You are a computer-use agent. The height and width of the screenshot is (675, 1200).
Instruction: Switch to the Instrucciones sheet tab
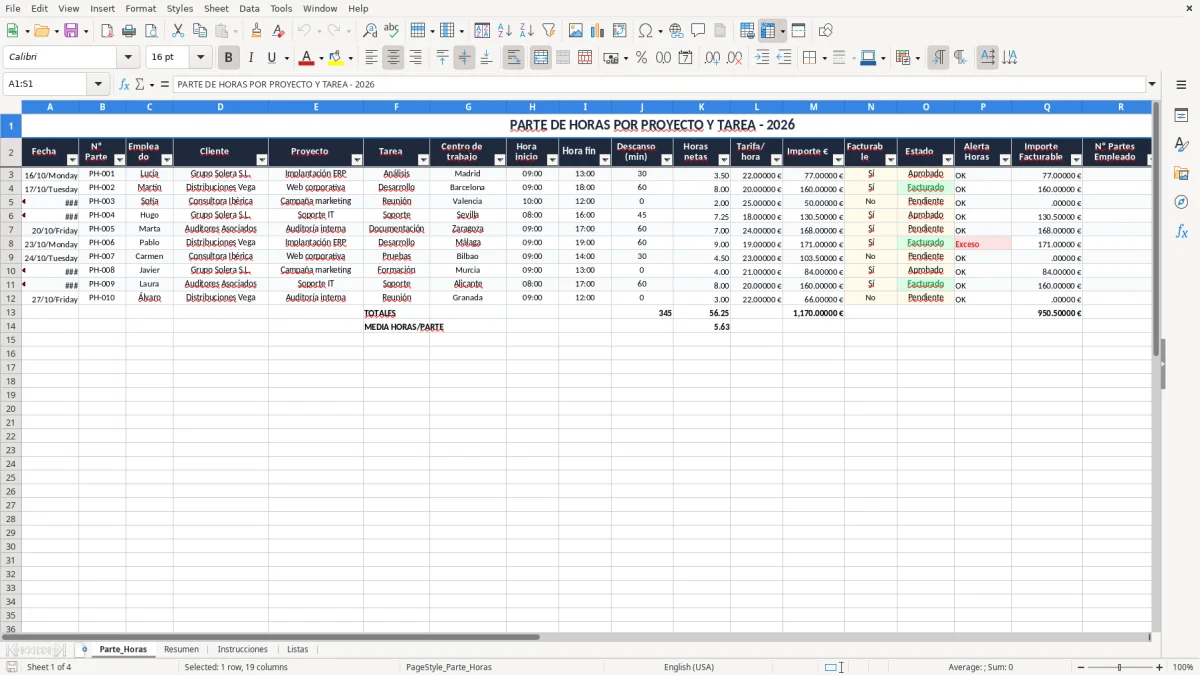[243, 649]
